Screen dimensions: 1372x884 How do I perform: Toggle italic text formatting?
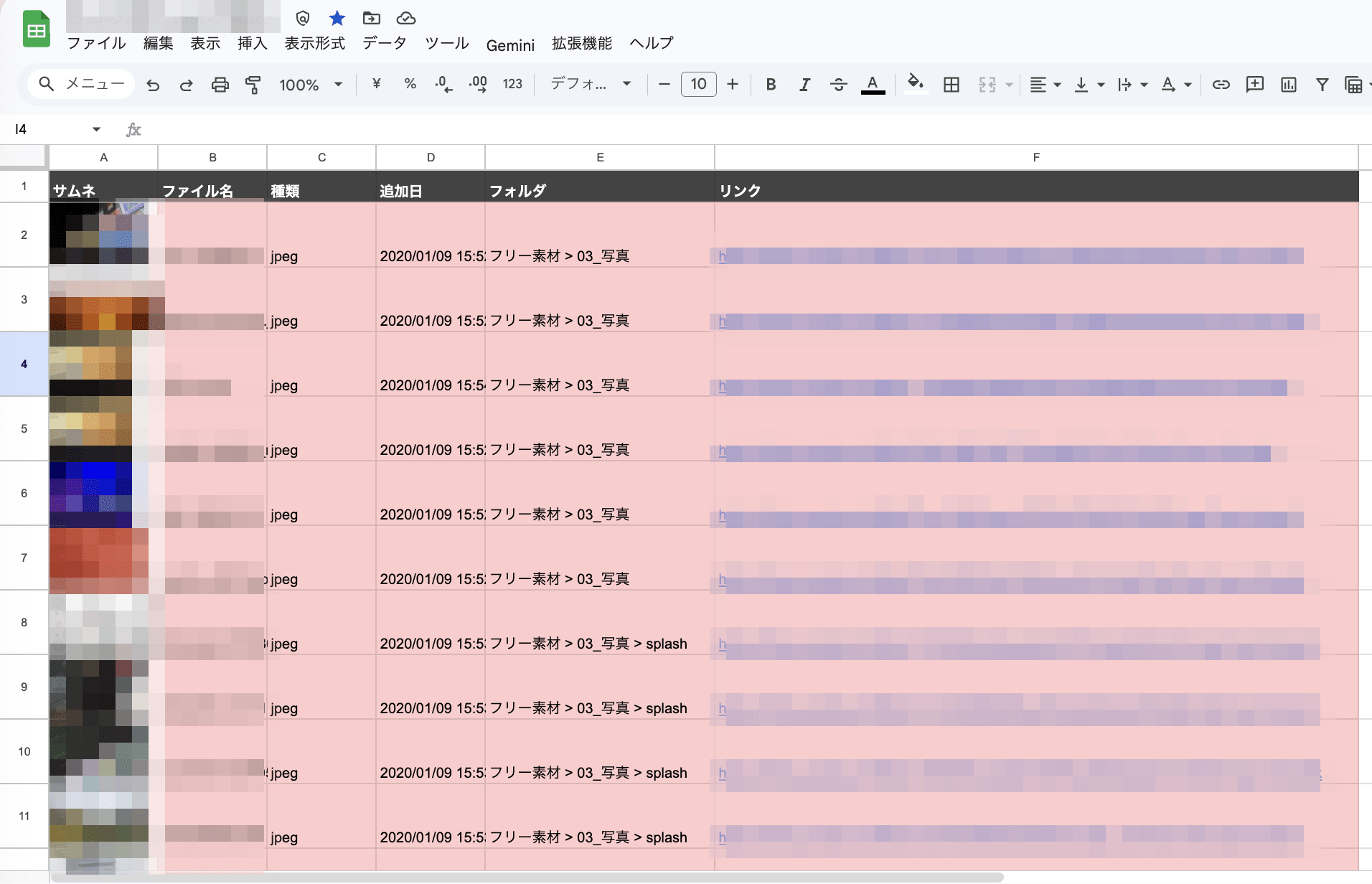pyautogui.click(x=804, y=85)
